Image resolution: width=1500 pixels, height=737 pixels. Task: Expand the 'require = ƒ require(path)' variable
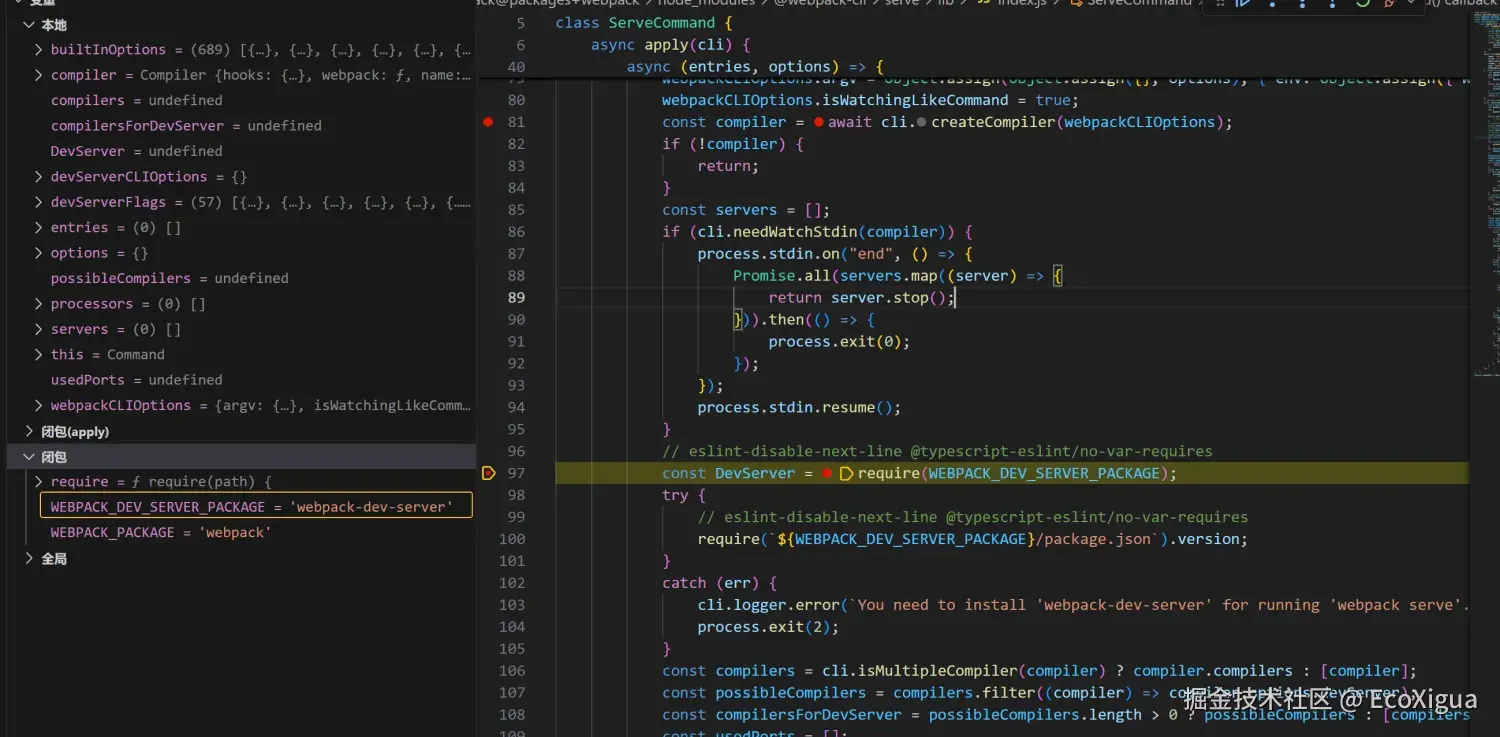point(38,482)
